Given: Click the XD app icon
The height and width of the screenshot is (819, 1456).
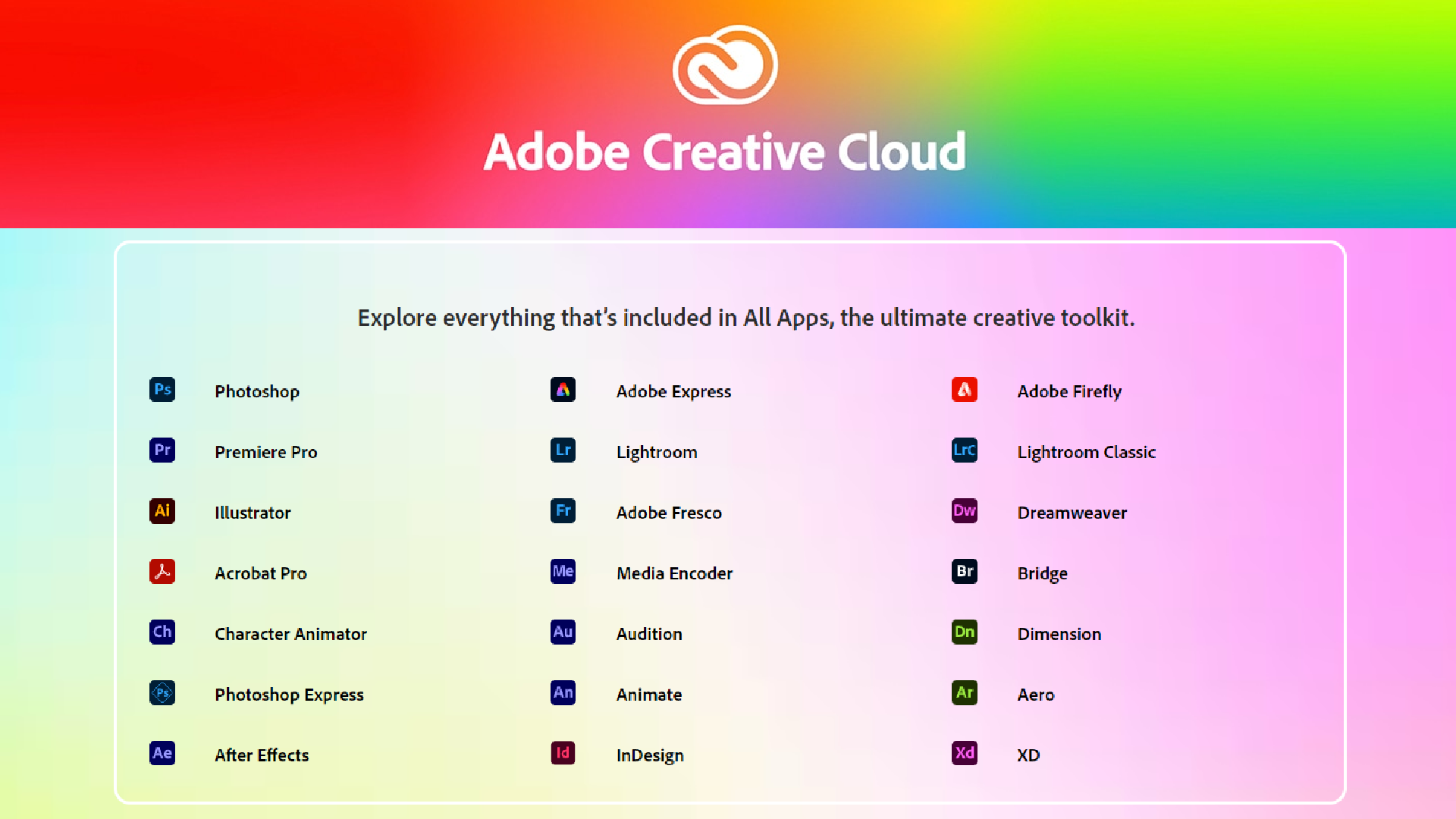Looking at the screenshot, I should click(964, 754).
